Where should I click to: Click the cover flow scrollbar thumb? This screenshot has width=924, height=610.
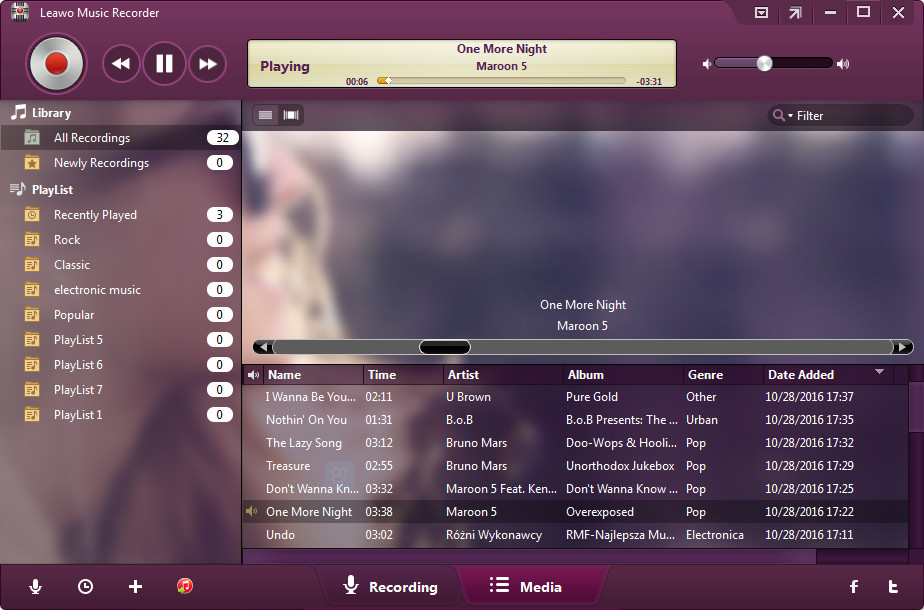tap(445, 347)
